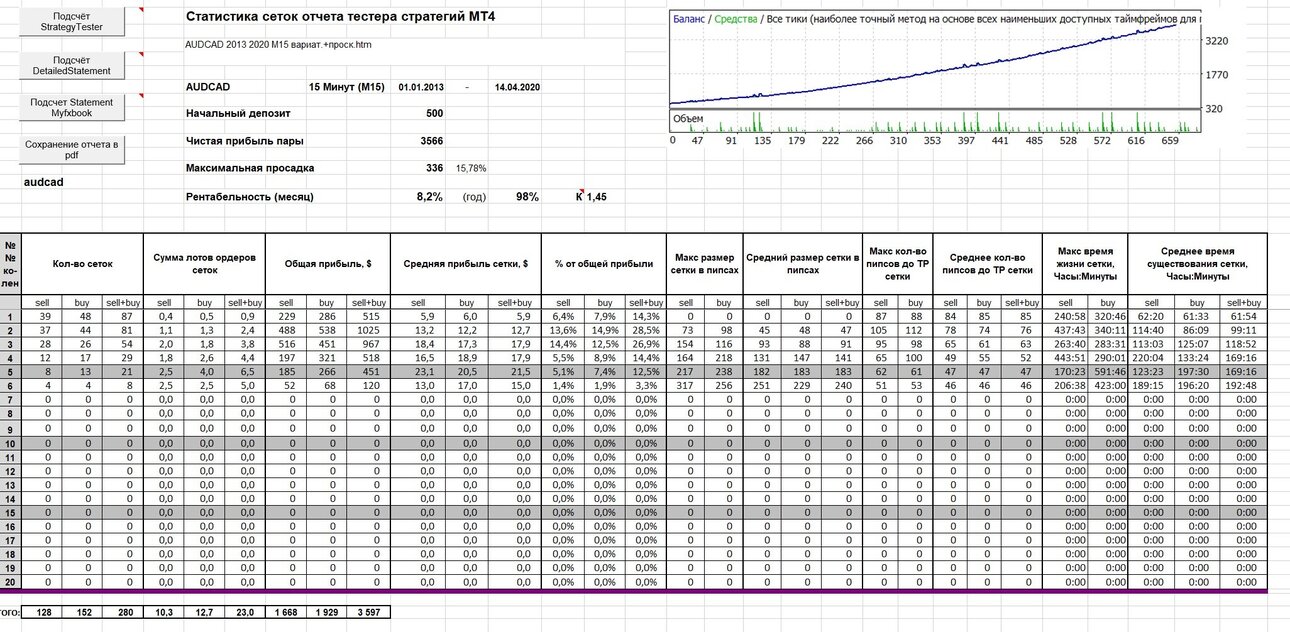Select the % от общей прибыли header
Image resolution: width=1290 pixels, height=632 pixels.
(604, 264)
